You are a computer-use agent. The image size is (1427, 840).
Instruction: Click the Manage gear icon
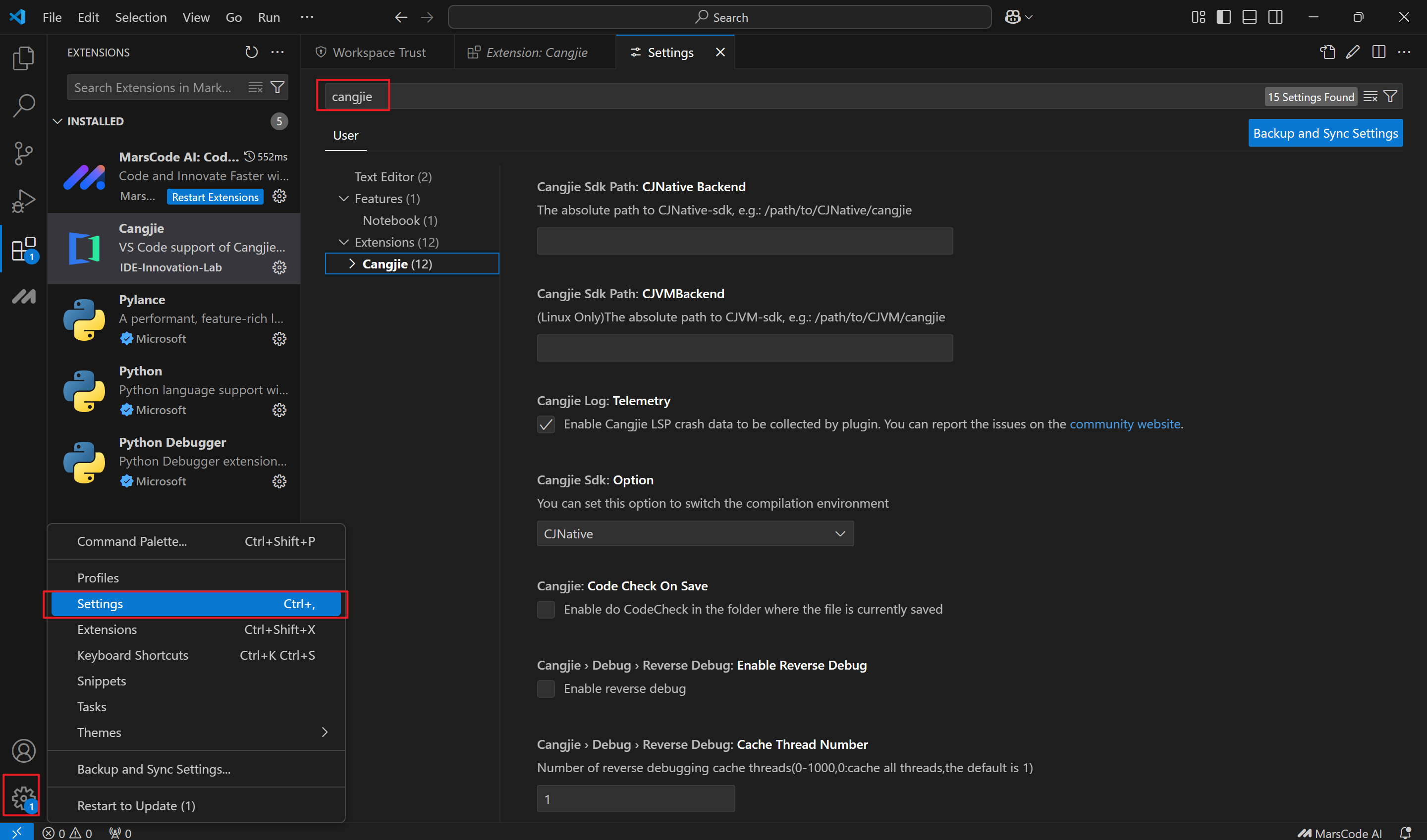coord(23,798)
